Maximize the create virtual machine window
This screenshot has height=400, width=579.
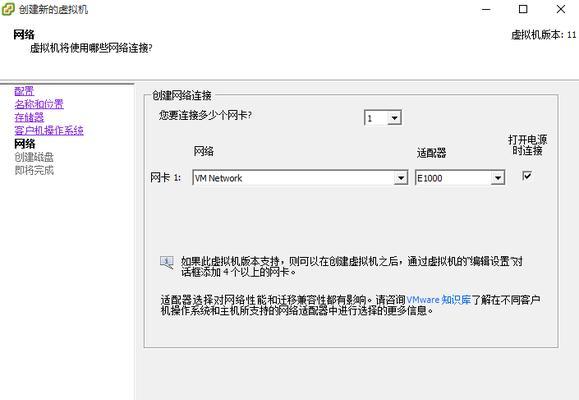tap(523, 9)
